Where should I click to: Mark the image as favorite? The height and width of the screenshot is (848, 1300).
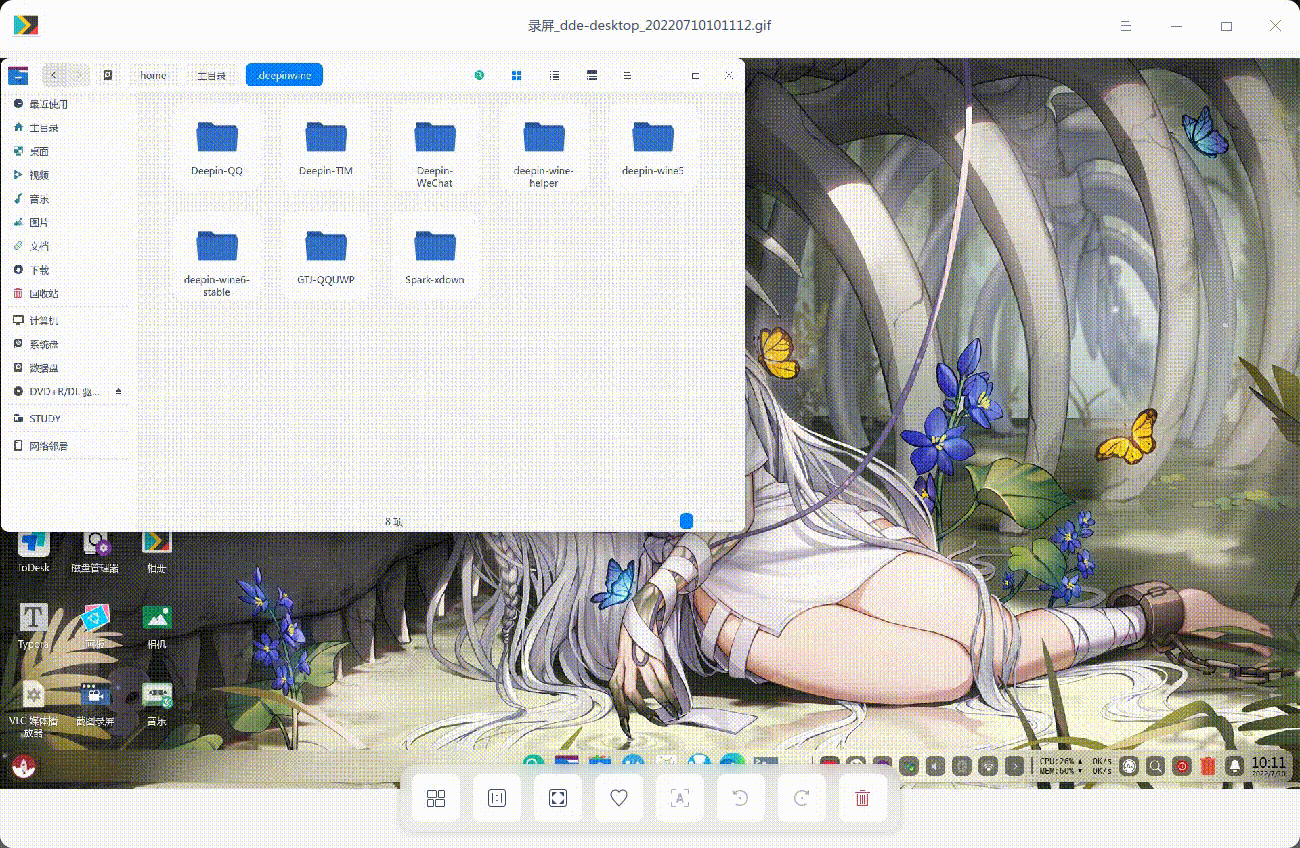click(619, 798)
